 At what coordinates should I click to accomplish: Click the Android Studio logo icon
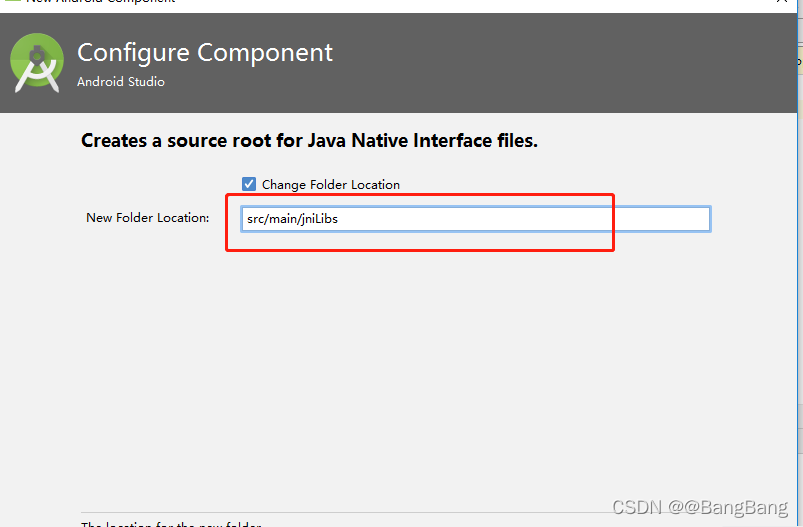[x=37, y=63]
